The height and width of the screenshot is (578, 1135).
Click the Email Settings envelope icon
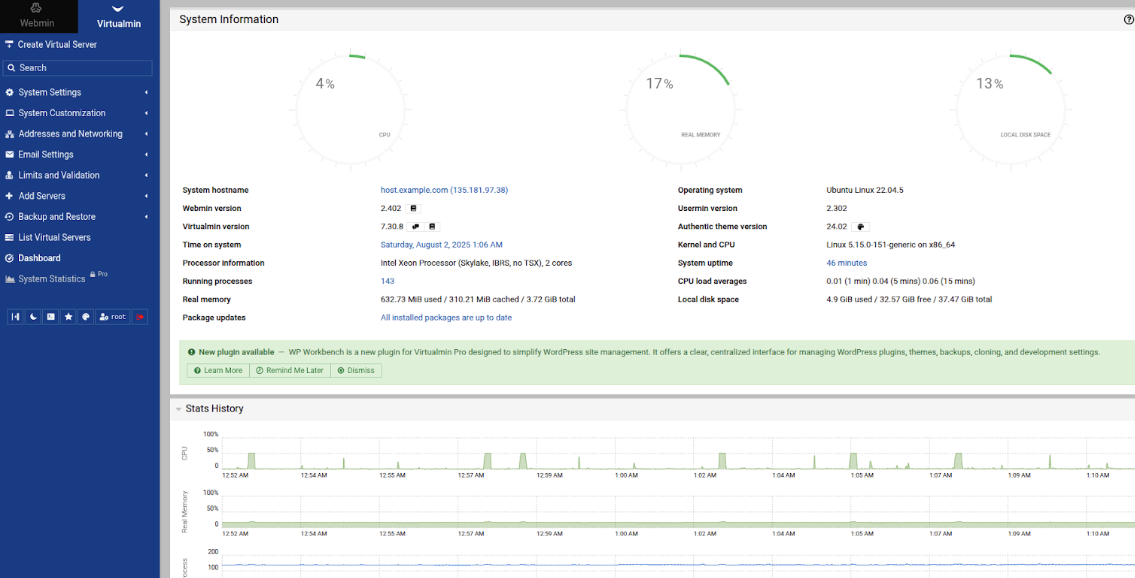pyautogui.click(x=9, y=155)
